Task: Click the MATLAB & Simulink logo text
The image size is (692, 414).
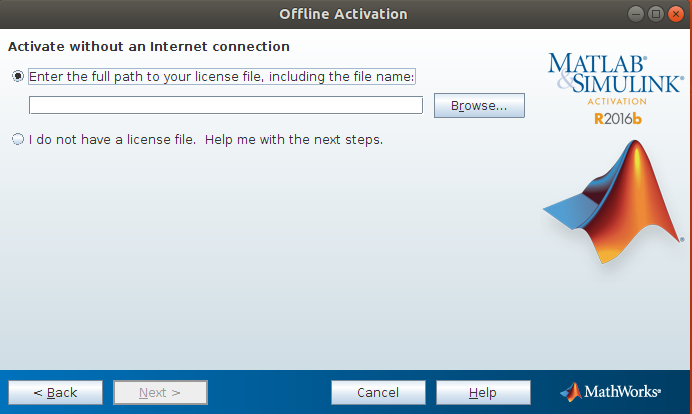Action: tap(616, 73)
